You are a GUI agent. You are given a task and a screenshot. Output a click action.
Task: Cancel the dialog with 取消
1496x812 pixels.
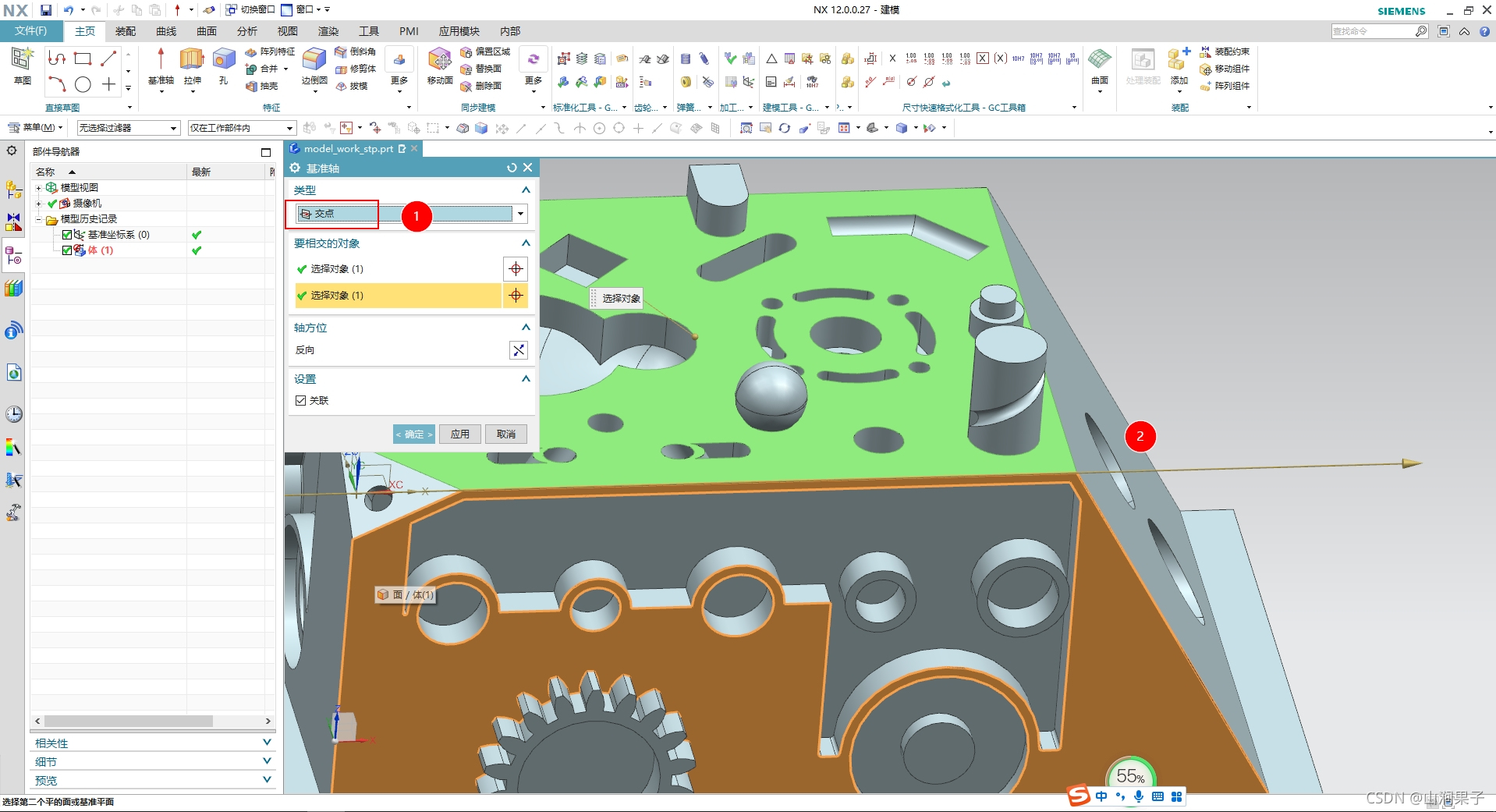(506, 434)
